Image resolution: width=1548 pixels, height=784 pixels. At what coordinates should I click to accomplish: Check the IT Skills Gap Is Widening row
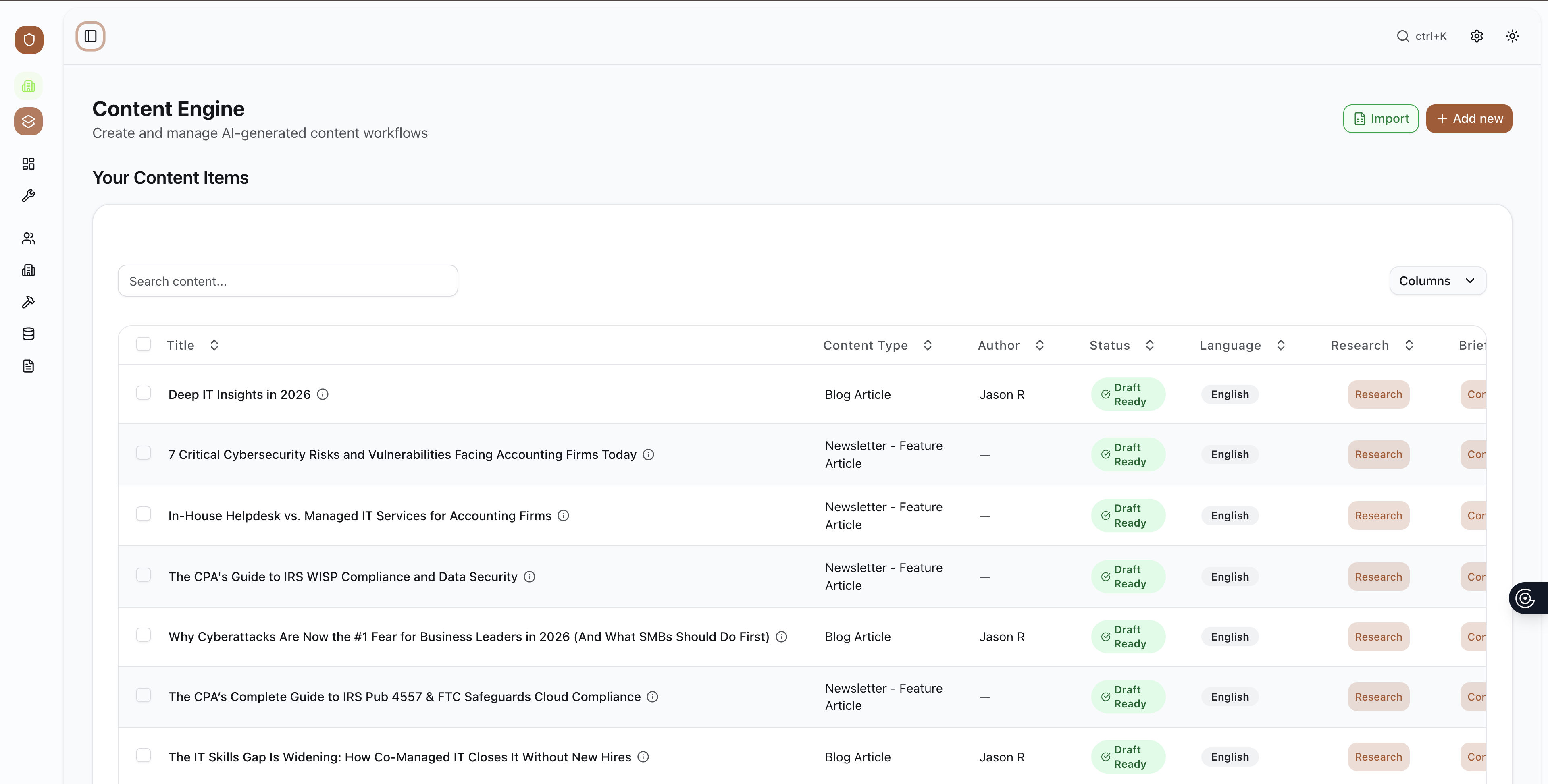pyautogui.click(x=144, y=755)
